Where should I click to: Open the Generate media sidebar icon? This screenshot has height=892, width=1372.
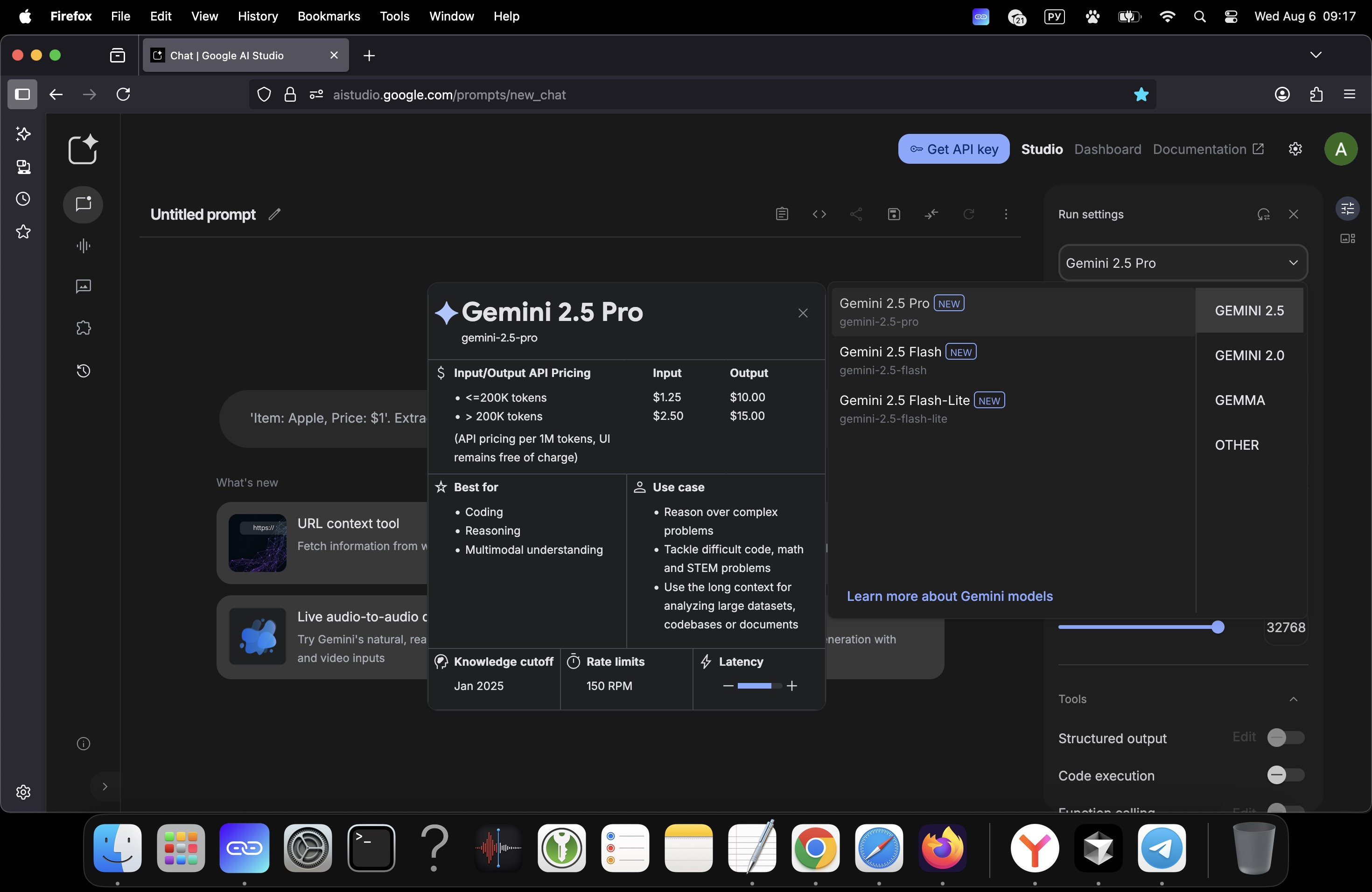[x=84, y=286]
